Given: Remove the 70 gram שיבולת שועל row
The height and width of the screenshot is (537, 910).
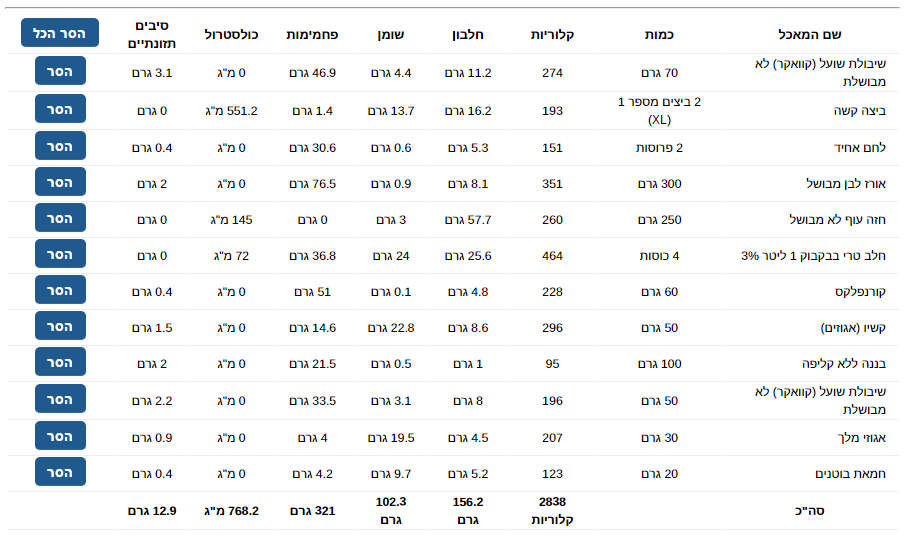Looking at the screenshot, I should pos(60,71).
